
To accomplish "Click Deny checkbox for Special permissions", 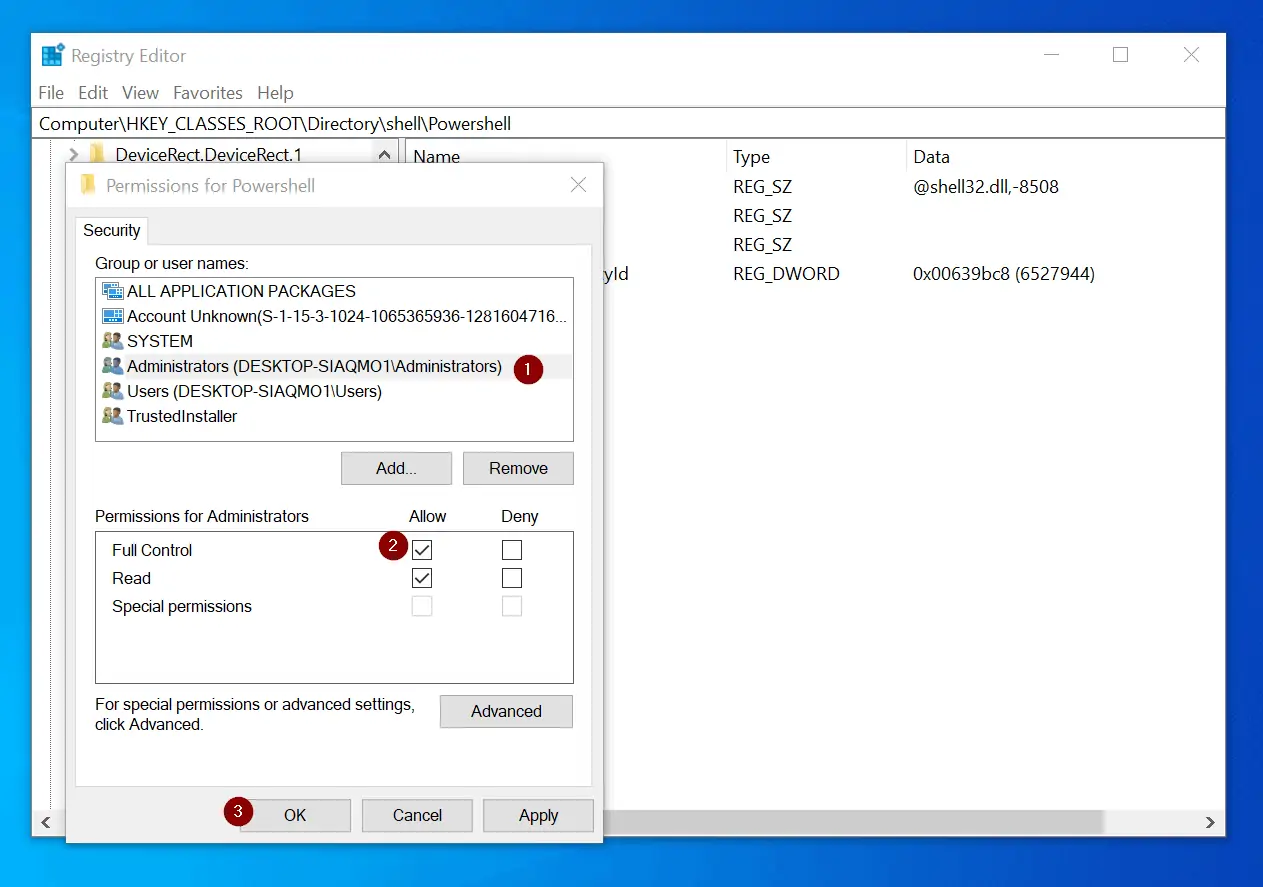I will pyautogui.click(x=512, y=606).
